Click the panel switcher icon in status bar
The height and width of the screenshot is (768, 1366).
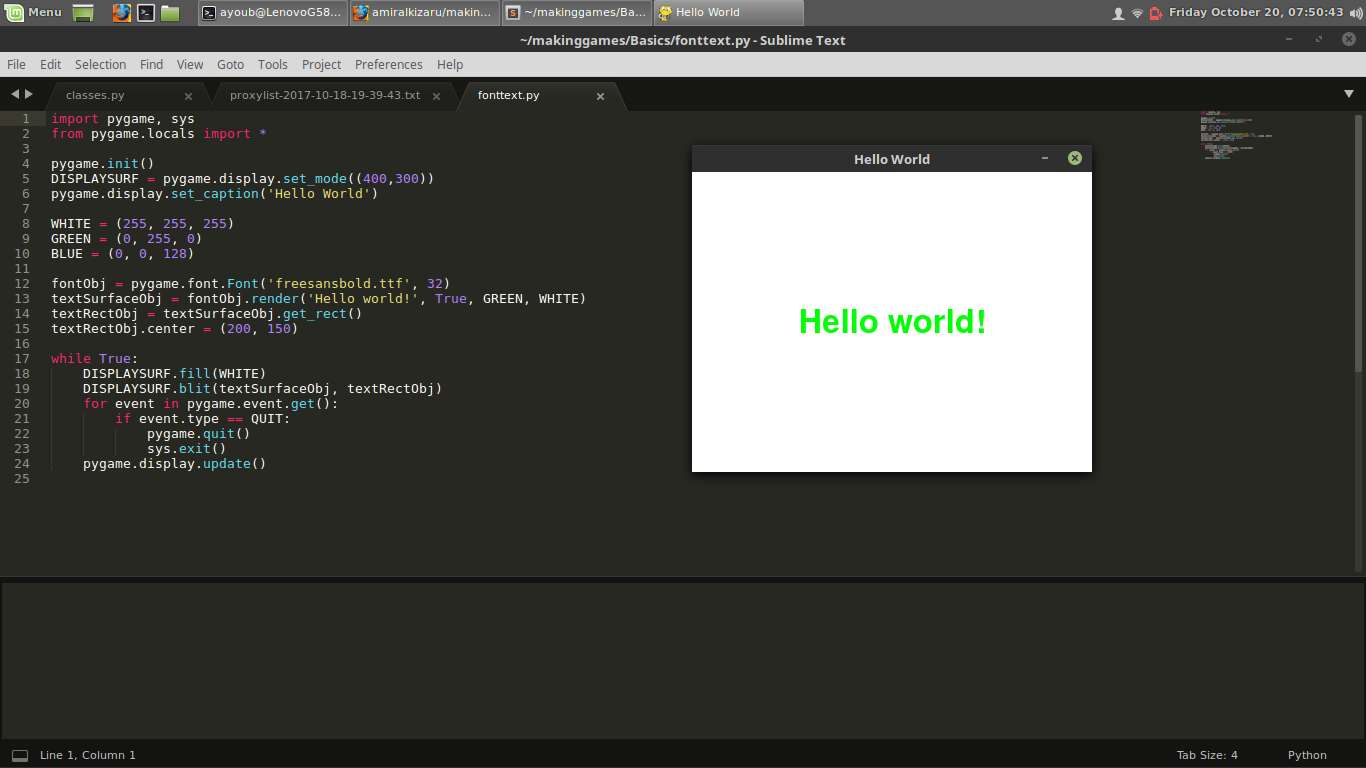pyautogui.click(x=20, y=755)
